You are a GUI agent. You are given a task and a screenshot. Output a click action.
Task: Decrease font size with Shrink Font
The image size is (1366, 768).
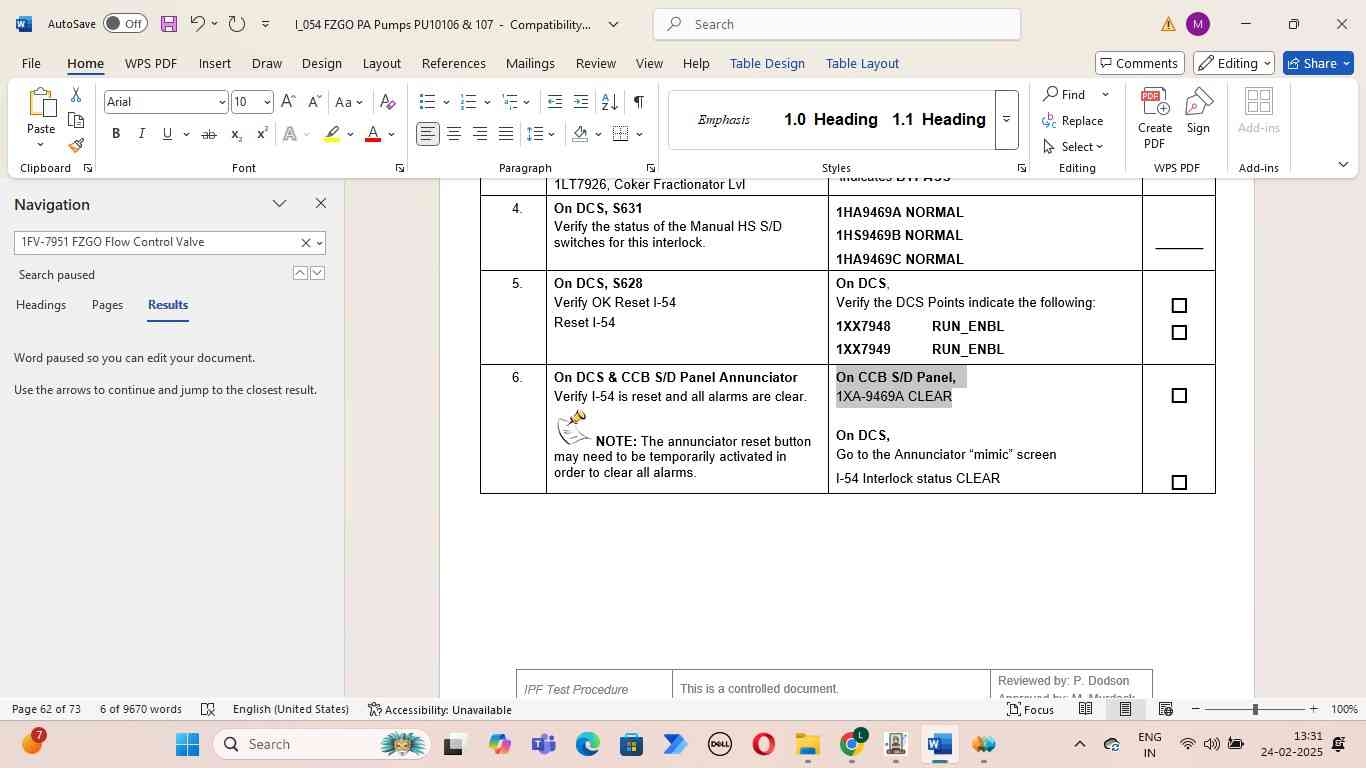(x=314, y=102)
